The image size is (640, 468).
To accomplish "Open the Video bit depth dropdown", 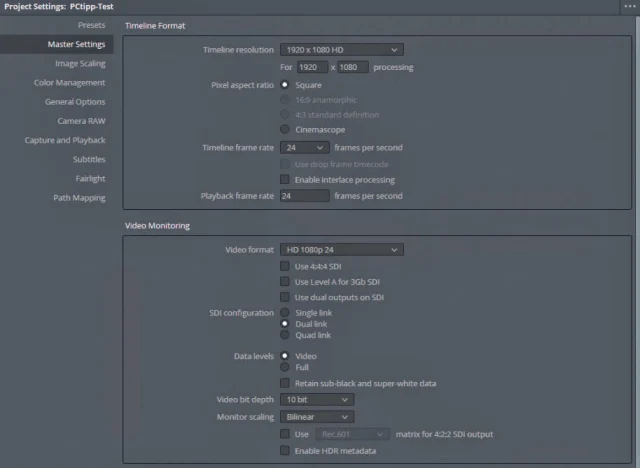I will pyautogui.click(x=316, y=400).
